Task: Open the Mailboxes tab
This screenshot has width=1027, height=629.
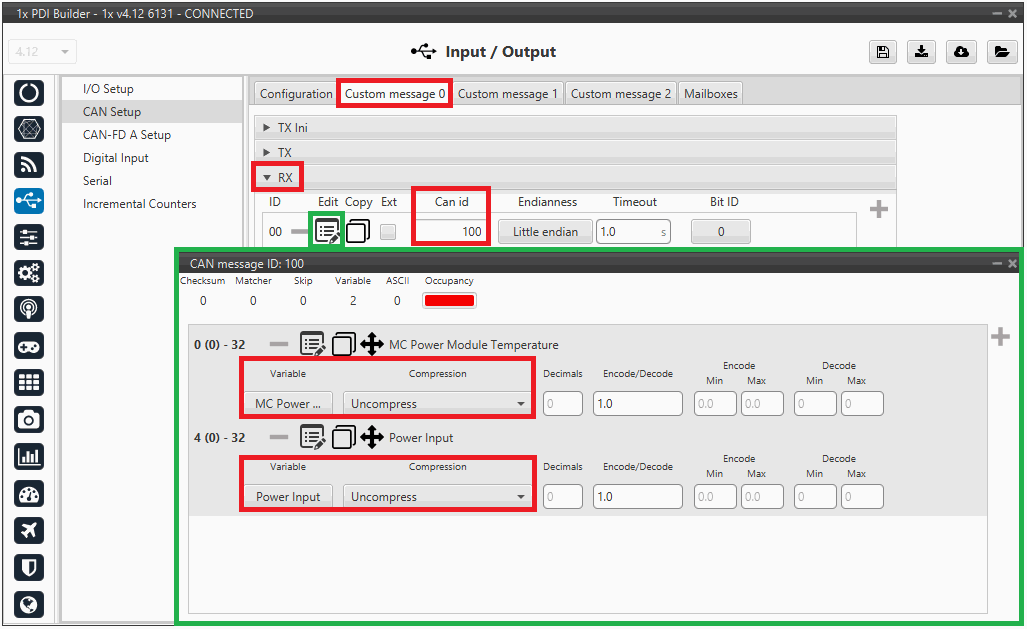Action: (710, 94)
